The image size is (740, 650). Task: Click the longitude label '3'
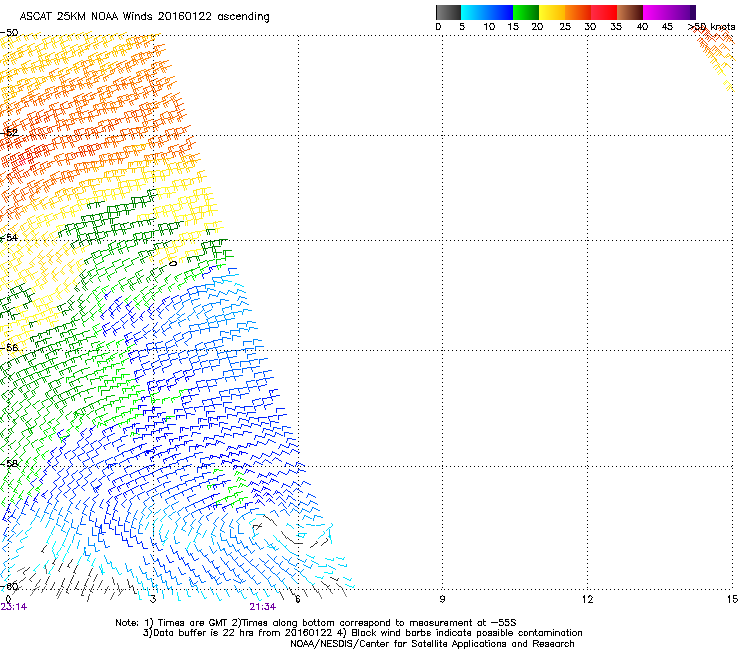coord(153,599)
